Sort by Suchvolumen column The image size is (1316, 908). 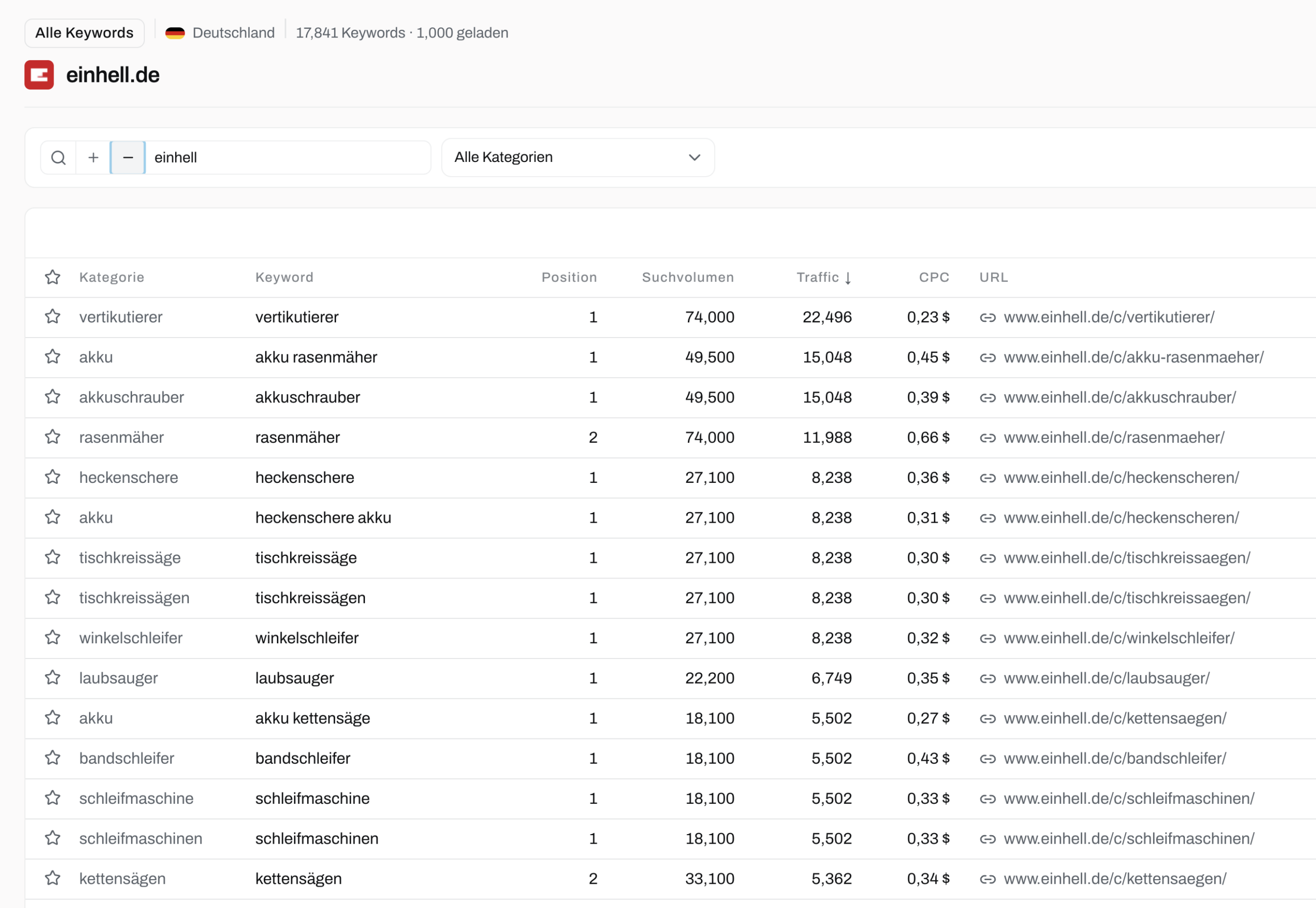(687, 277)
